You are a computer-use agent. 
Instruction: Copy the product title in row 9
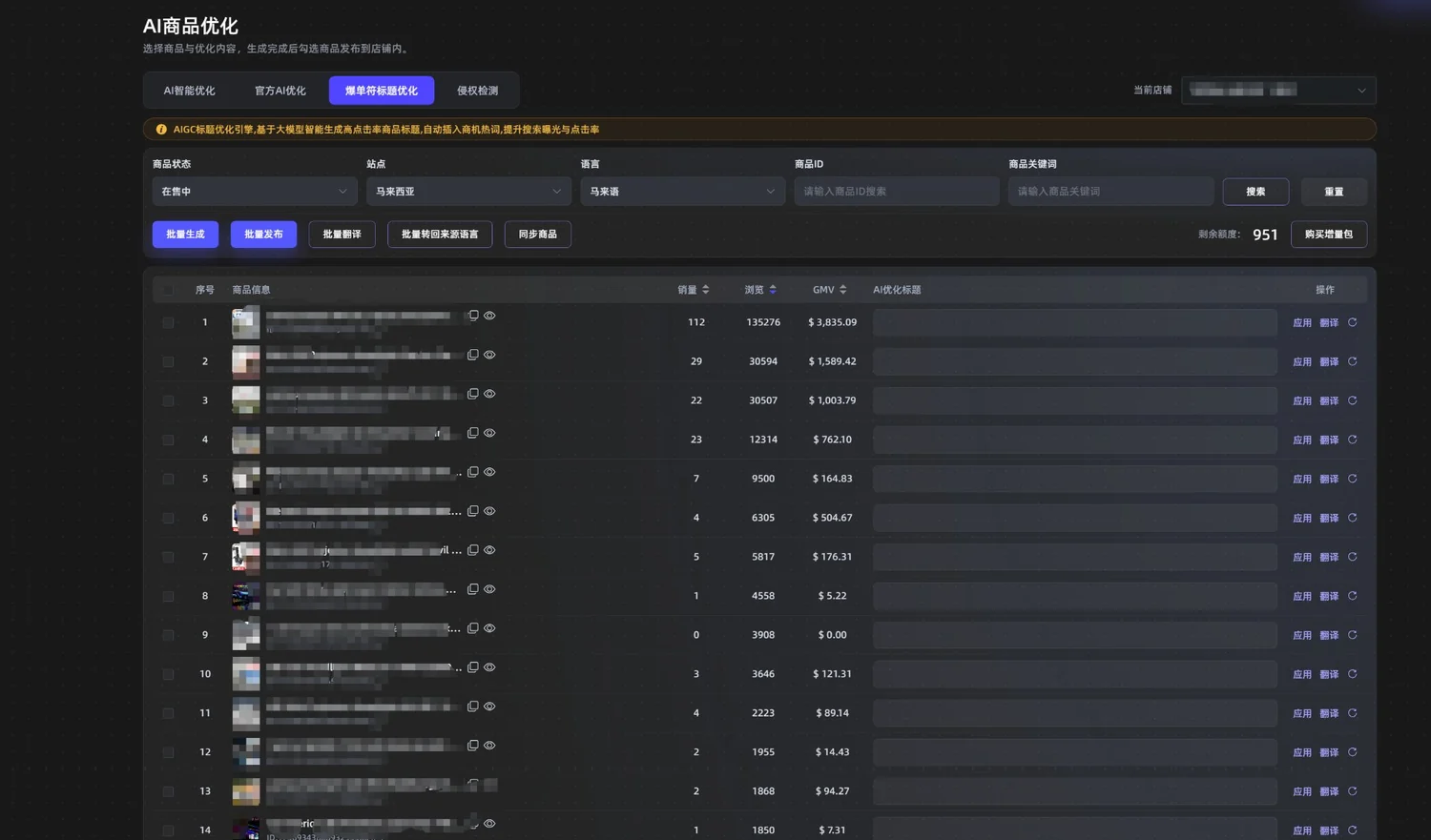tap(473, 628)
